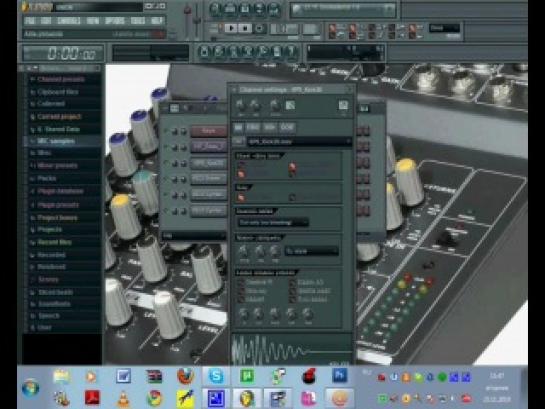Mute the Kick channel with its green LED
The height and width of the screenshot is (409, 545).
click(x=166, y=131)
